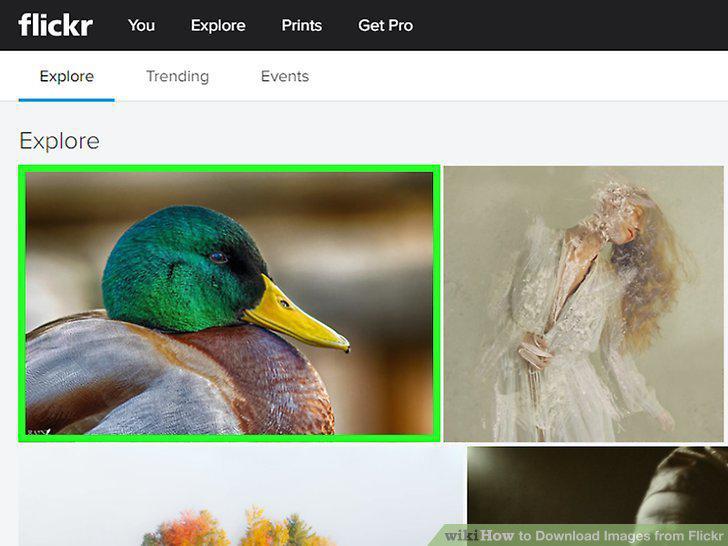Screen dimensions: 728x546
Task: Open the woman in white dress photo
Action: click(584, 304)
